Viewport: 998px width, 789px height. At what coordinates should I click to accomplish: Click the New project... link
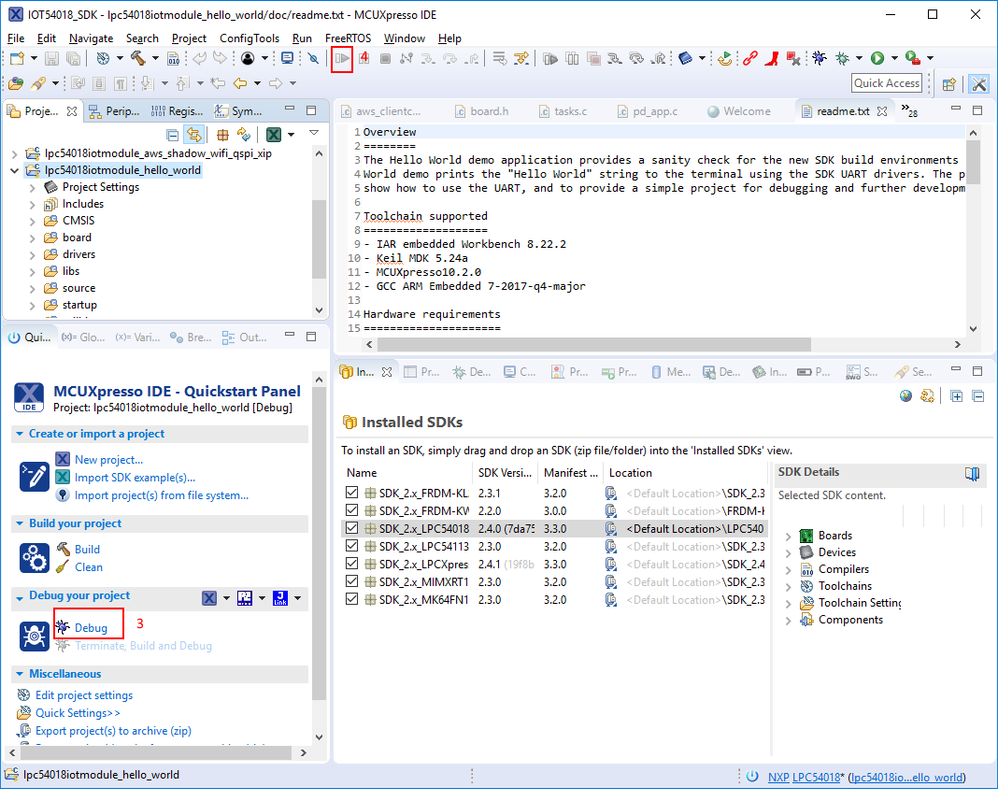pos(109,460)
